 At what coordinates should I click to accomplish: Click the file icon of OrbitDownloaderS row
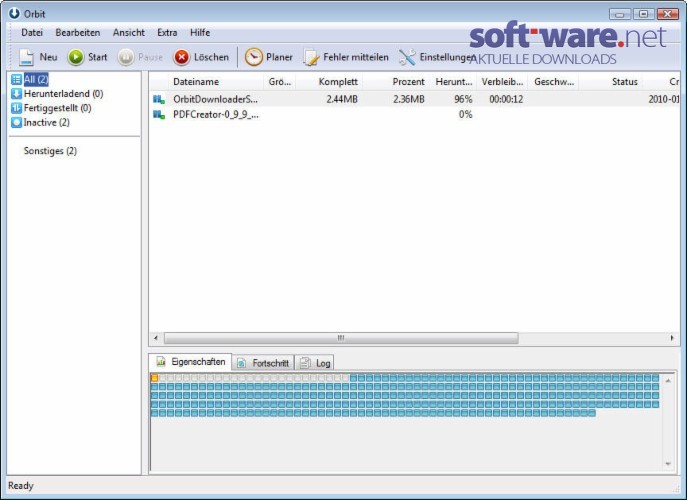tap(159, 99)
